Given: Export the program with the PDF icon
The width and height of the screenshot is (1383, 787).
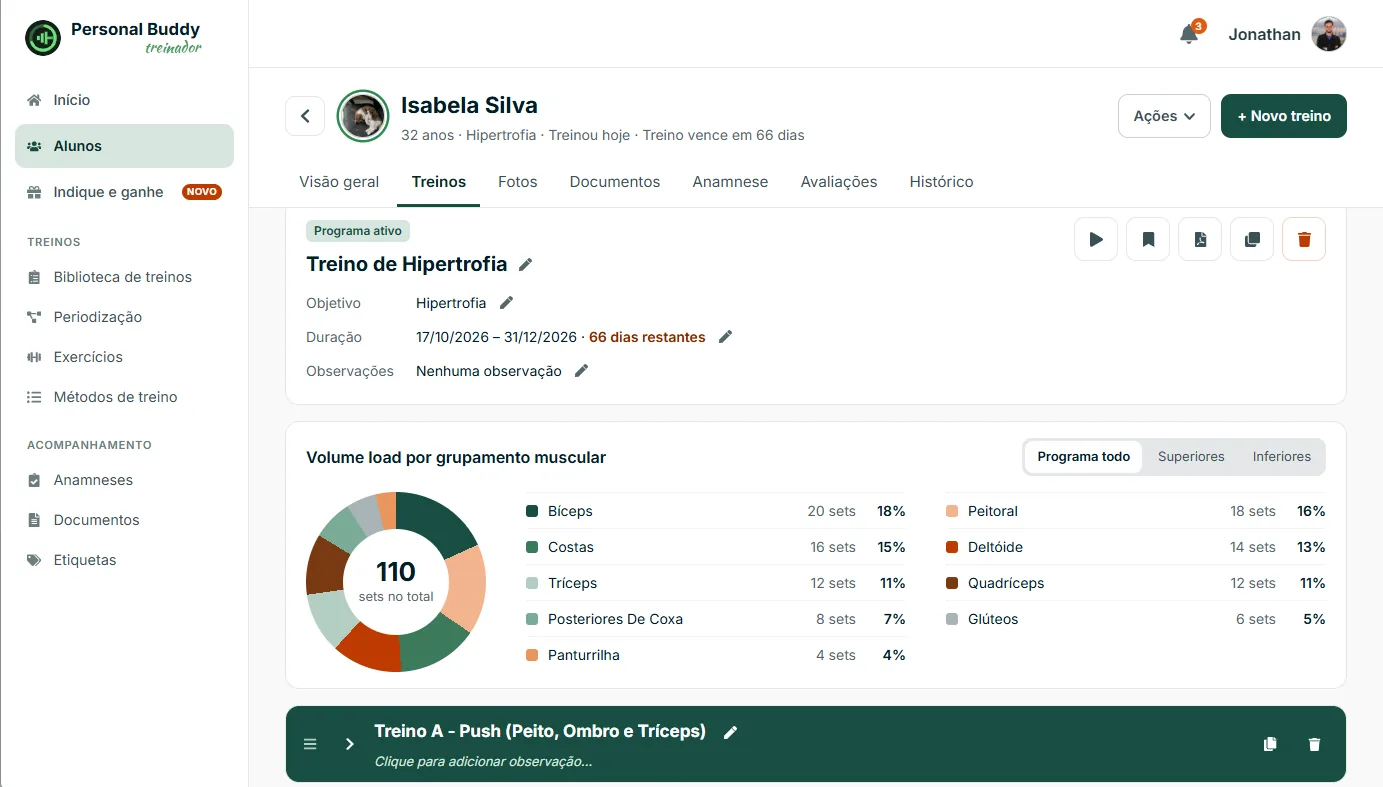Looking at the screenshot, I should pyautogui.click(x=1200, y=239).
